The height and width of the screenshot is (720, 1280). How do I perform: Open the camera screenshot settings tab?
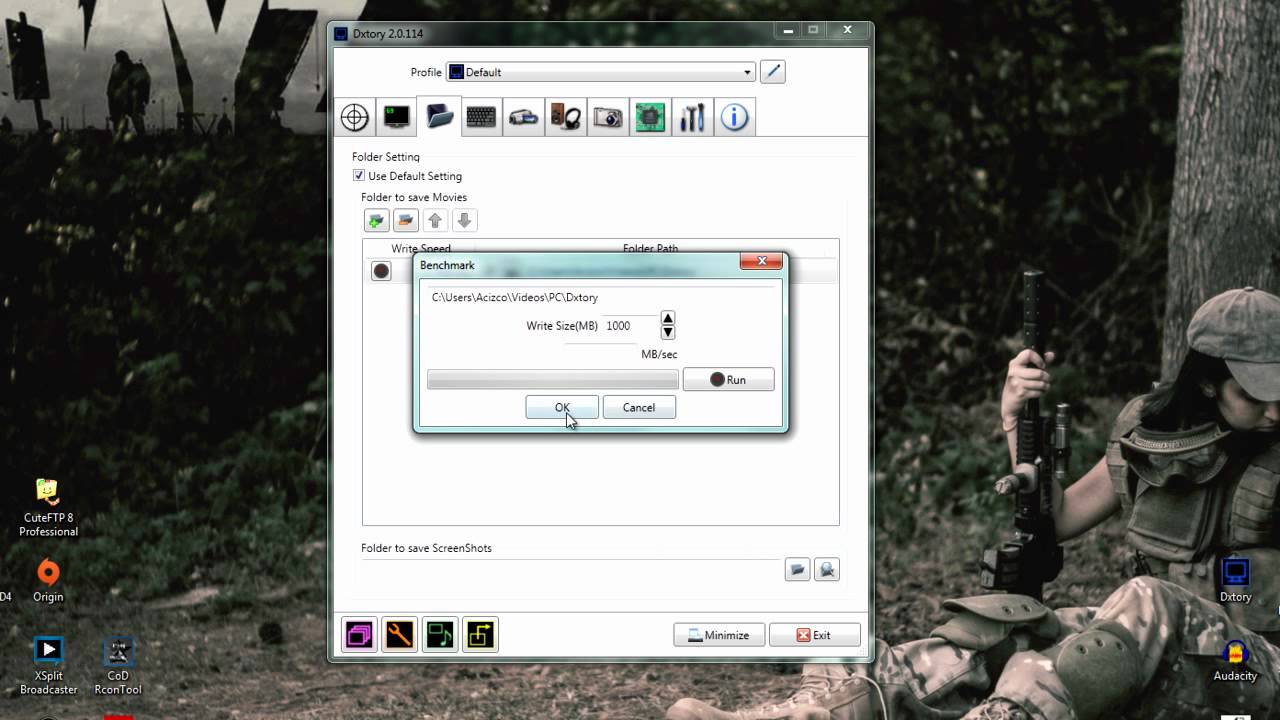(x=608, y=117)
